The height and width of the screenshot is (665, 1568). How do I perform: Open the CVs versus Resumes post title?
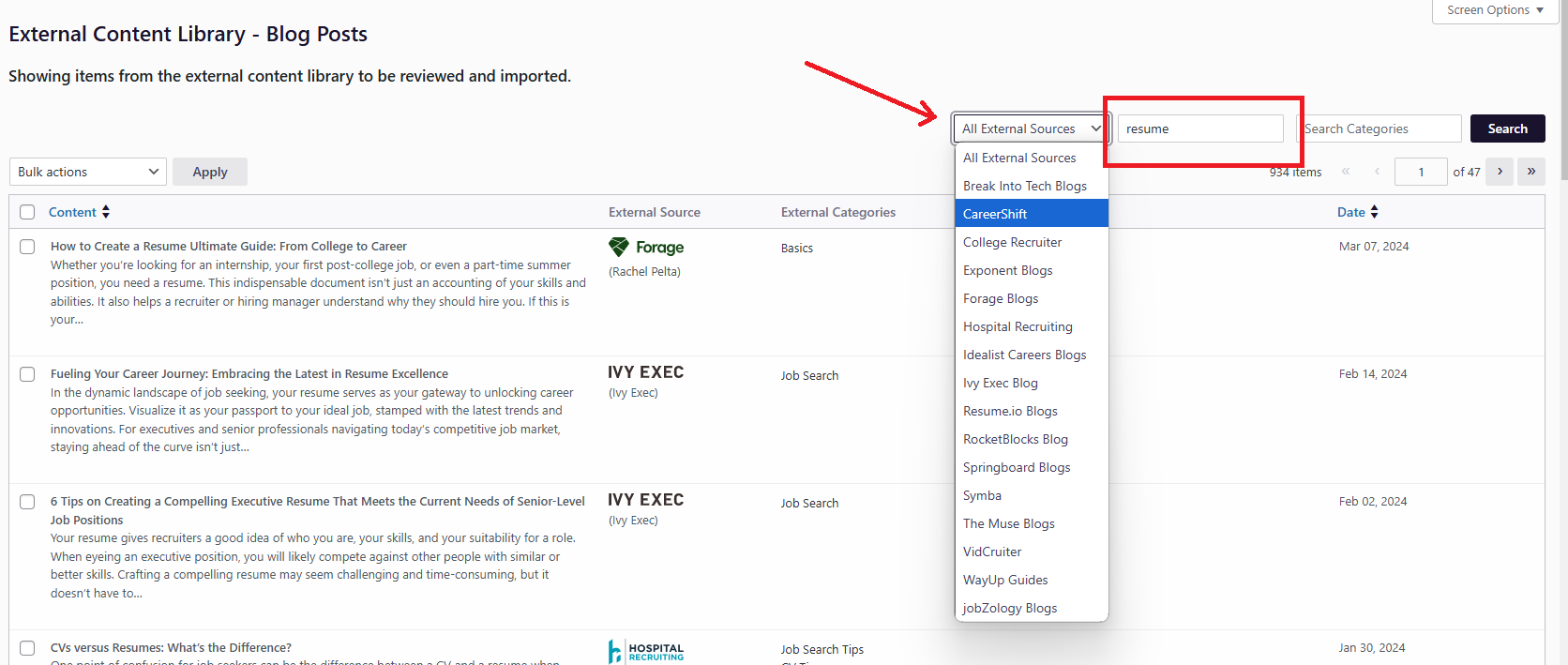[x=171, y=647]
